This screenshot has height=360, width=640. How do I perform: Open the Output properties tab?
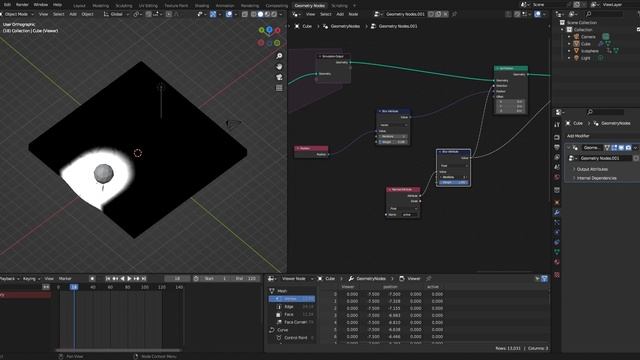point(557,147)
